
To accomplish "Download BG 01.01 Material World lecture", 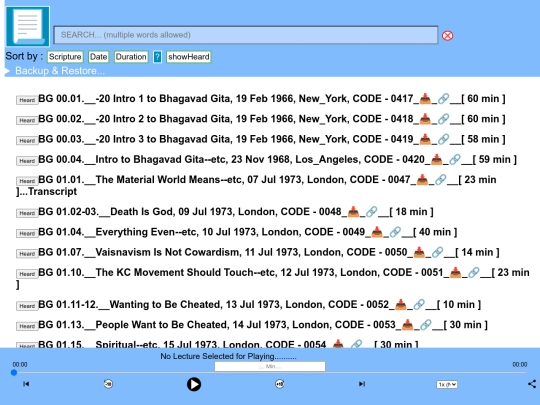I will [x=422, y=179].
